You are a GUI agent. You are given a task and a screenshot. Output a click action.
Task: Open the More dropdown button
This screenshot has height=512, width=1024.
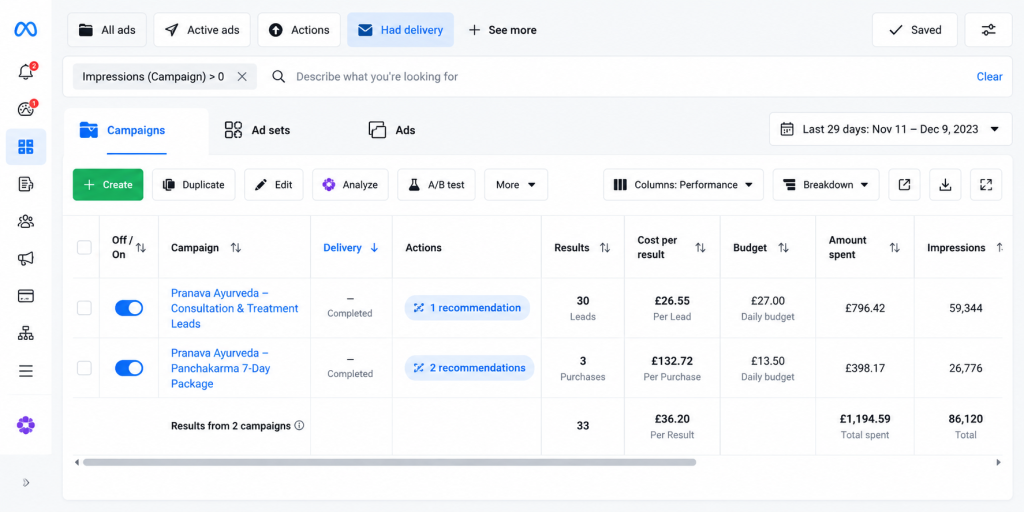[516, 185]
